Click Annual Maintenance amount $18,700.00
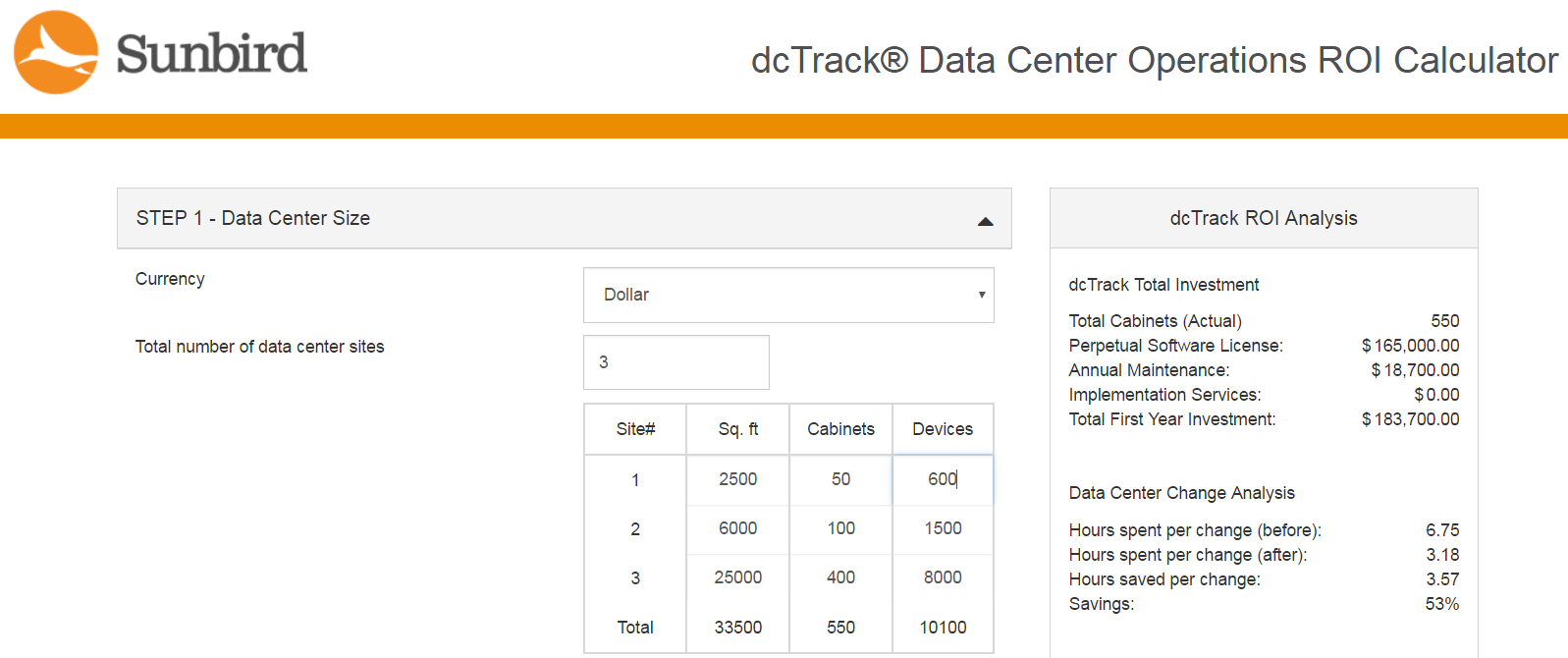Screen dimensions: 1568x658 click(1415, 370)
